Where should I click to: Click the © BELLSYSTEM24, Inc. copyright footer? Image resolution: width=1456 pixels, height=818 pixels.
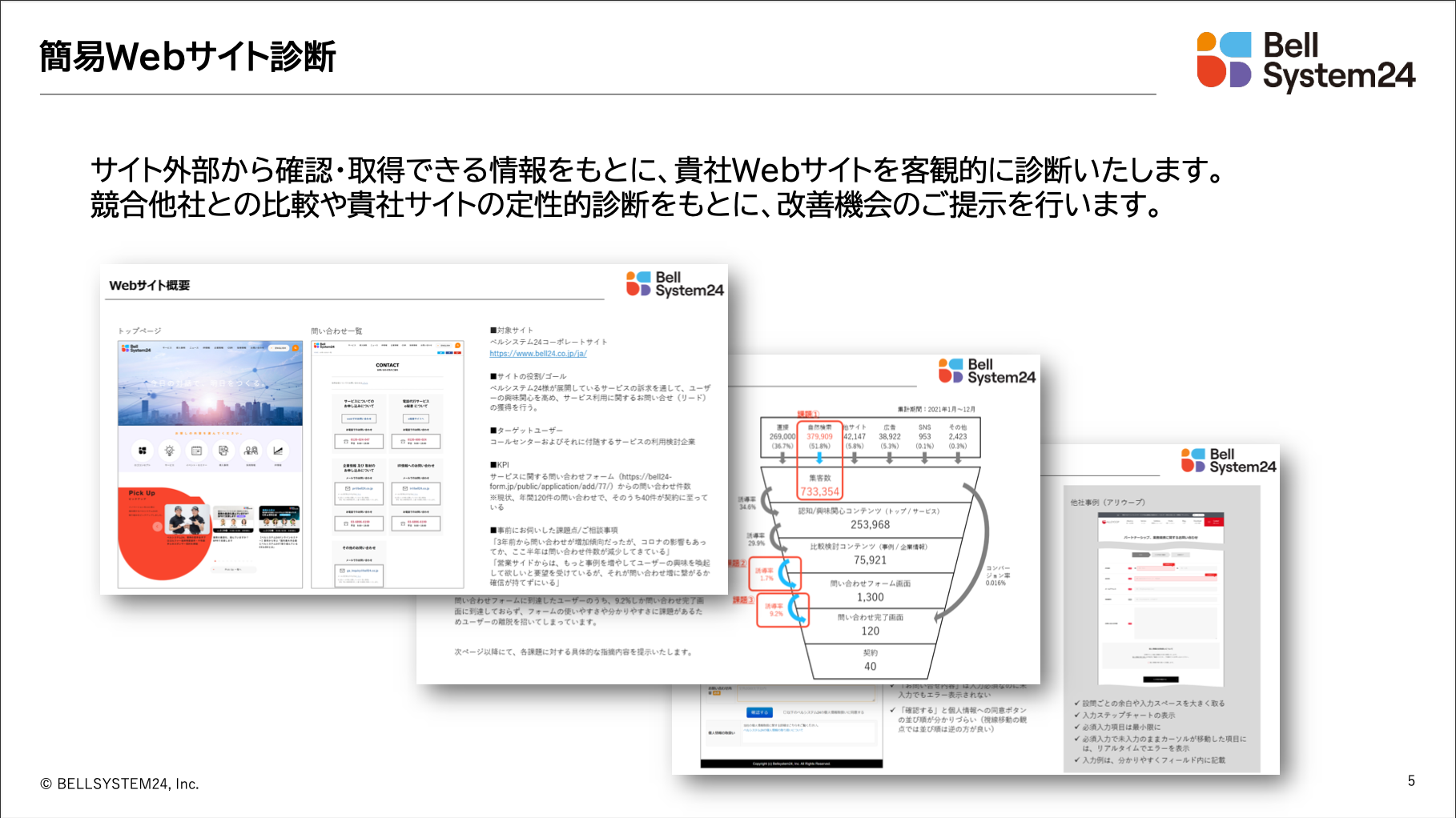119,784
